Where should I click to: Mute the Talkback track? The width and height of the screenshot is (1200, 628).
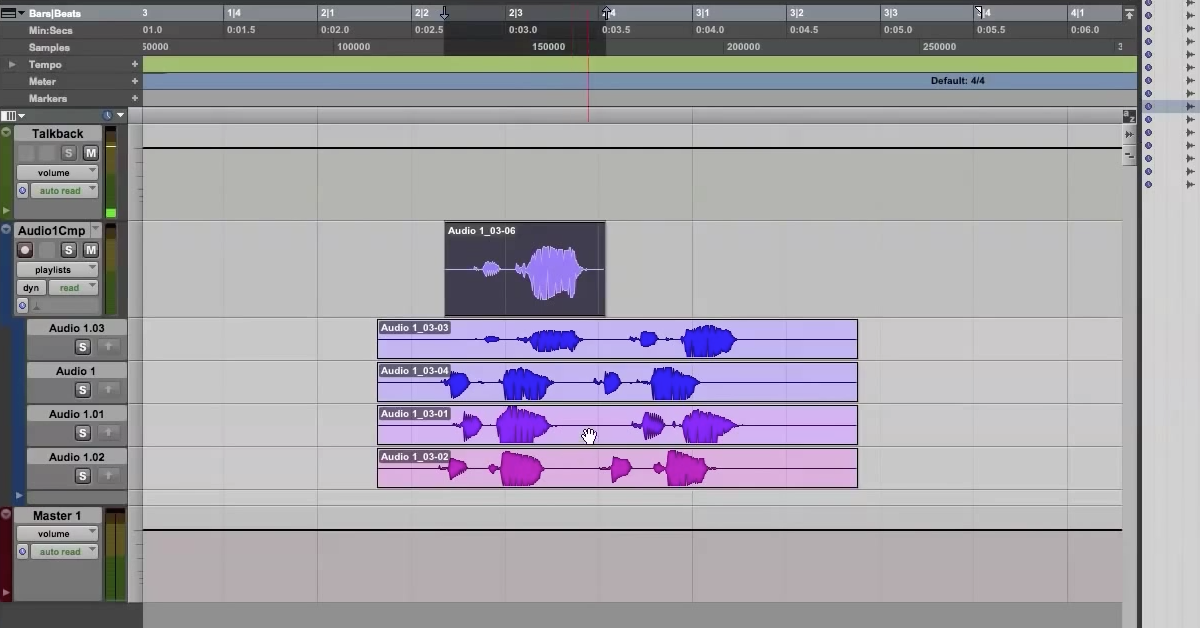point(91,153)
